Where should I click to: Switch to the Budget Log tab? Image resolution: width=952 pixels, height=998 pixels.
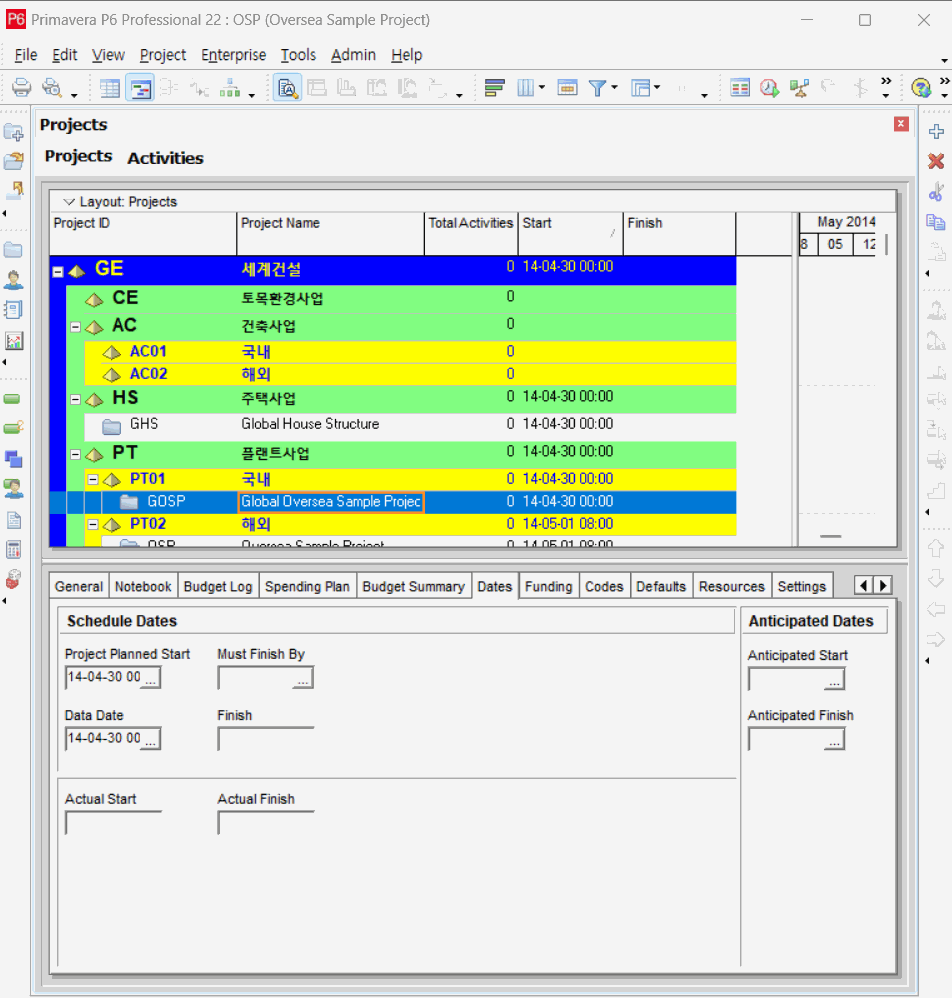(x=218, y=586)
